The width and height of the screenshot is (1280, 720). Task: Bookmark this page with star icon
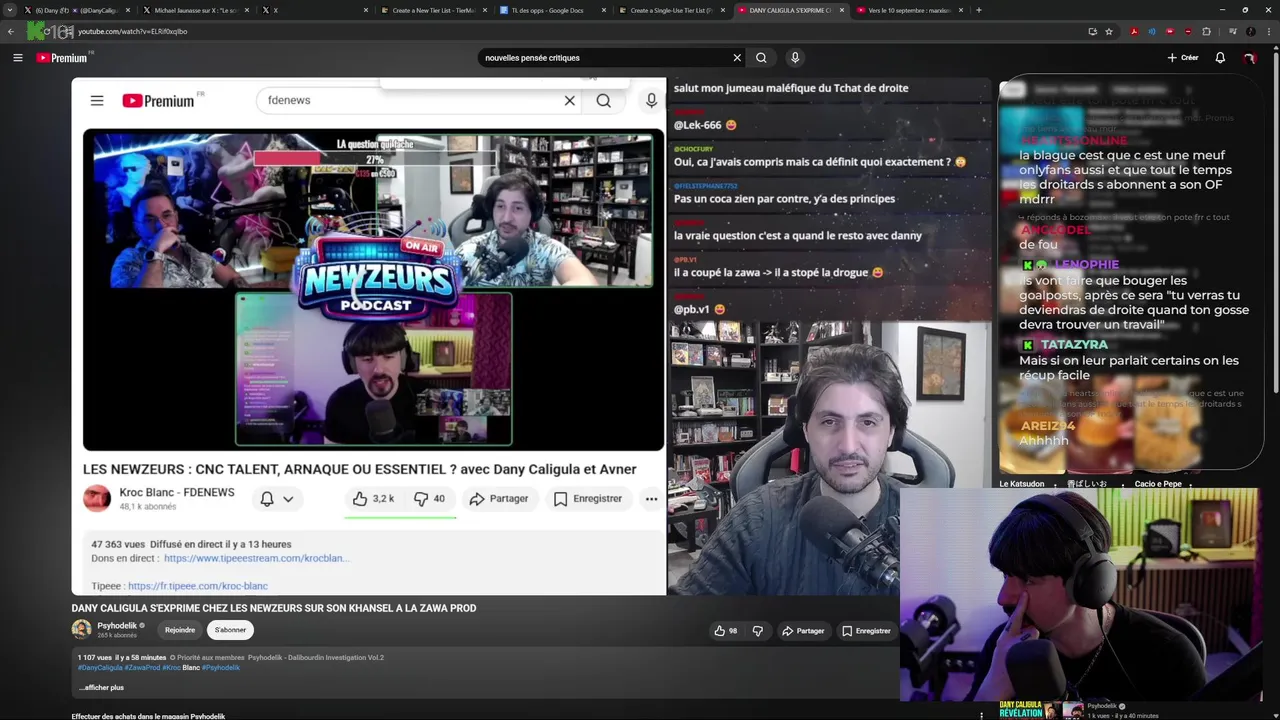pyautogui.click(x=1109, y=31)
